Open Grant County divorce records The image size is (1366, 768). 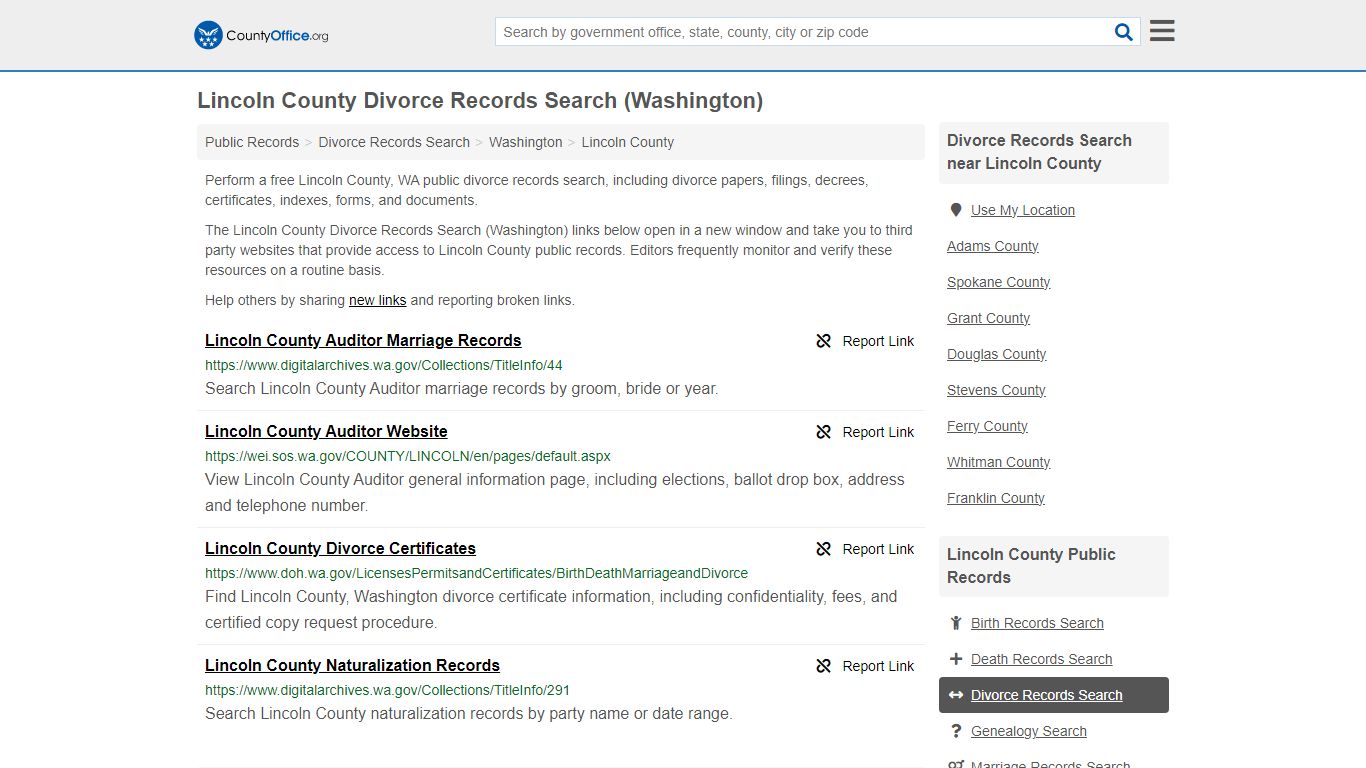point(989,318)
